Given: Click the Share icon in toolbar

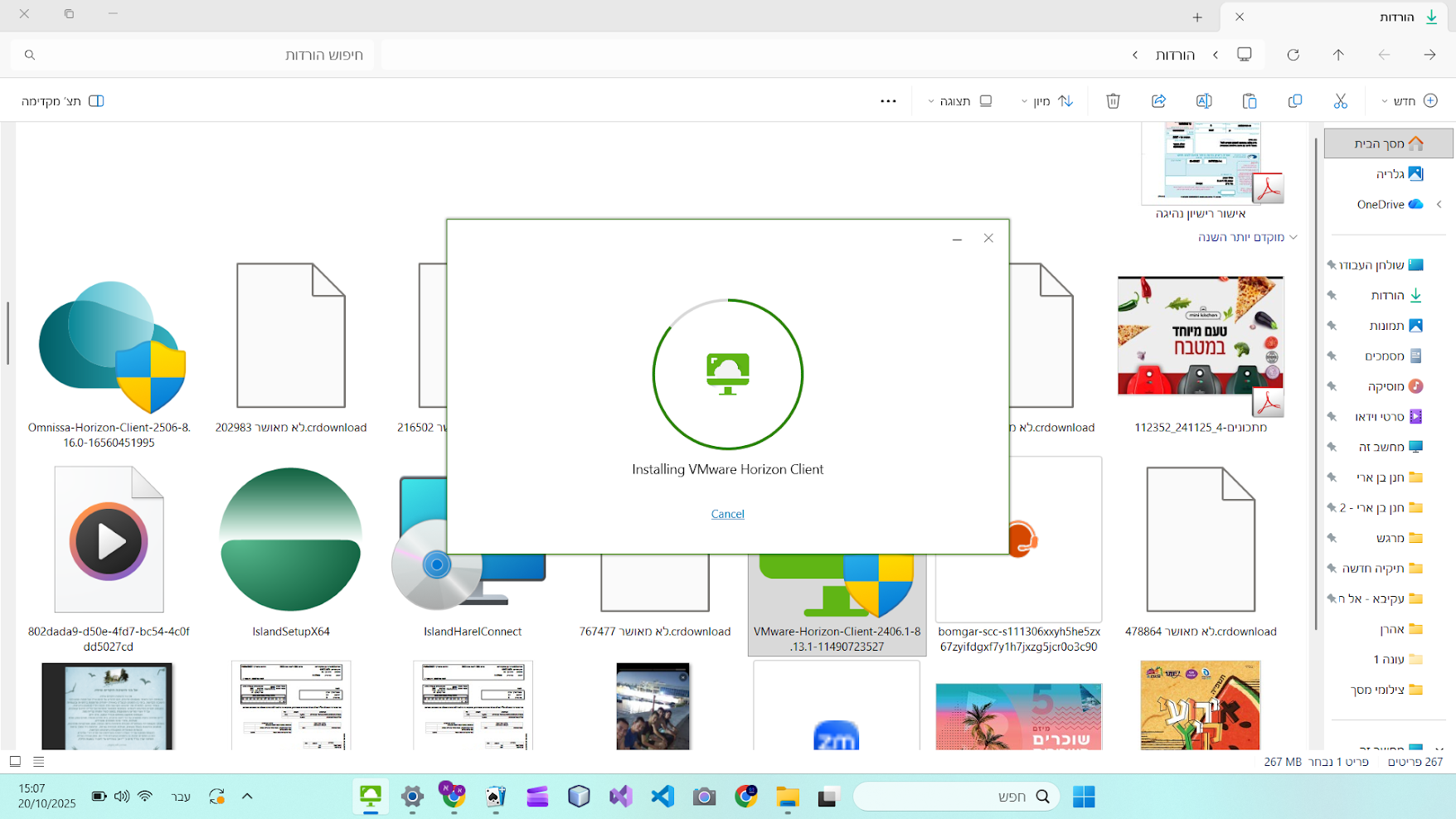Looking at the screenshot, I should click(1158, 101).
